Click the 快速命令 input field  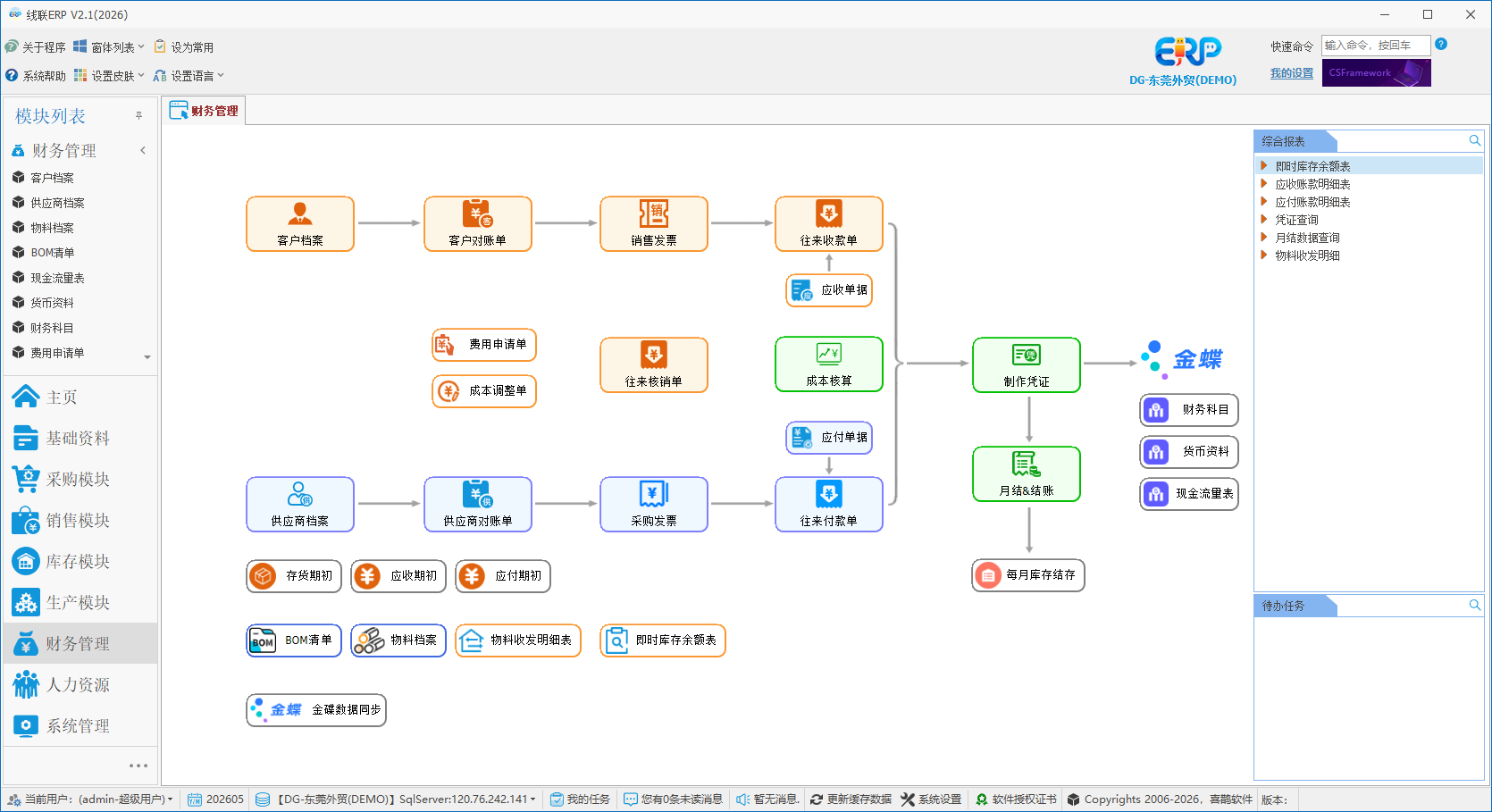(1376, 46)
